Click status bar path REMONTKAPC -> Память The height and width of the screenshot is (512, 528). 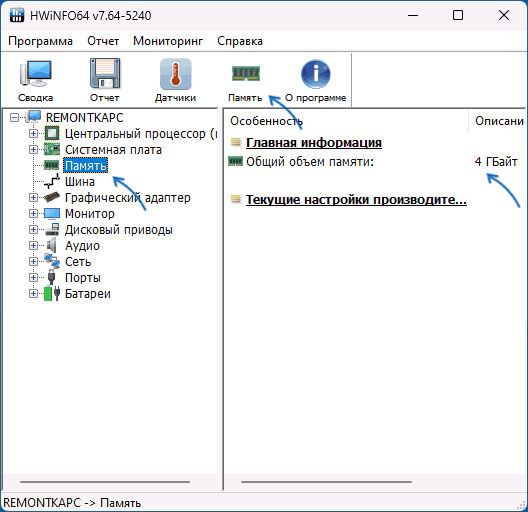[72, 503]
